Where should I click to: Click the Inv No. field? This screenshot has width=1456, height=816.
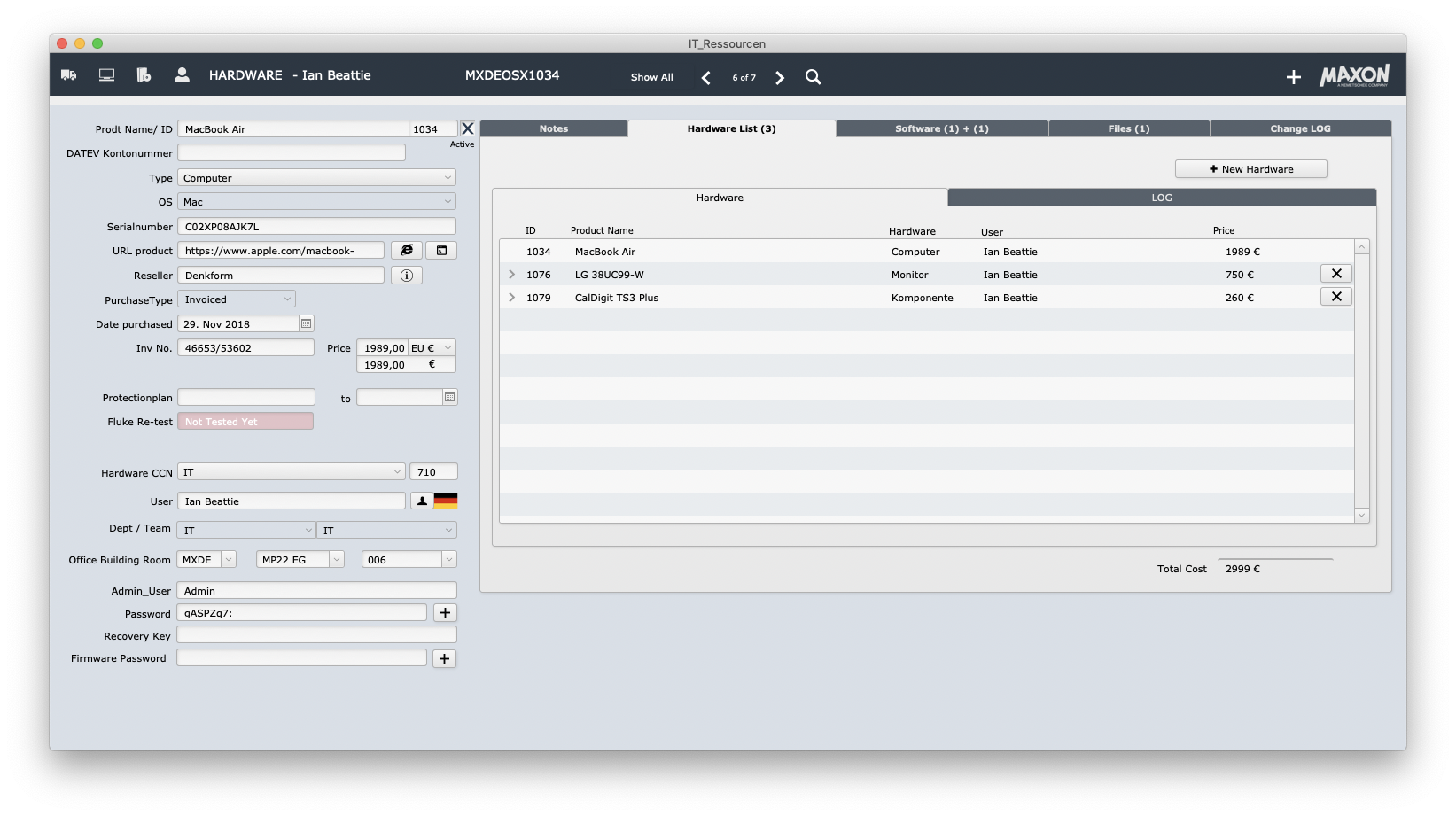[x=245, y=348]
